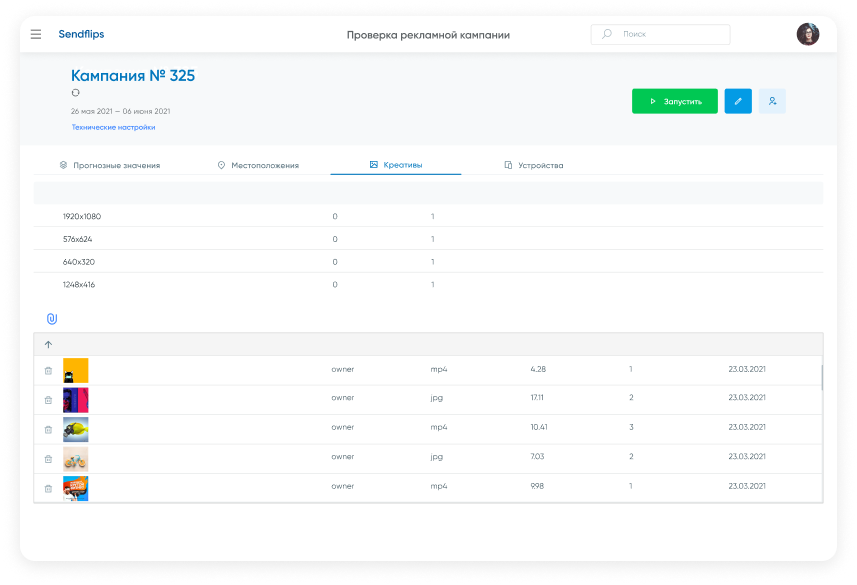Open the user profile avatar
Image resolution: width=857 pixels, height=585 pixels.
807,34
